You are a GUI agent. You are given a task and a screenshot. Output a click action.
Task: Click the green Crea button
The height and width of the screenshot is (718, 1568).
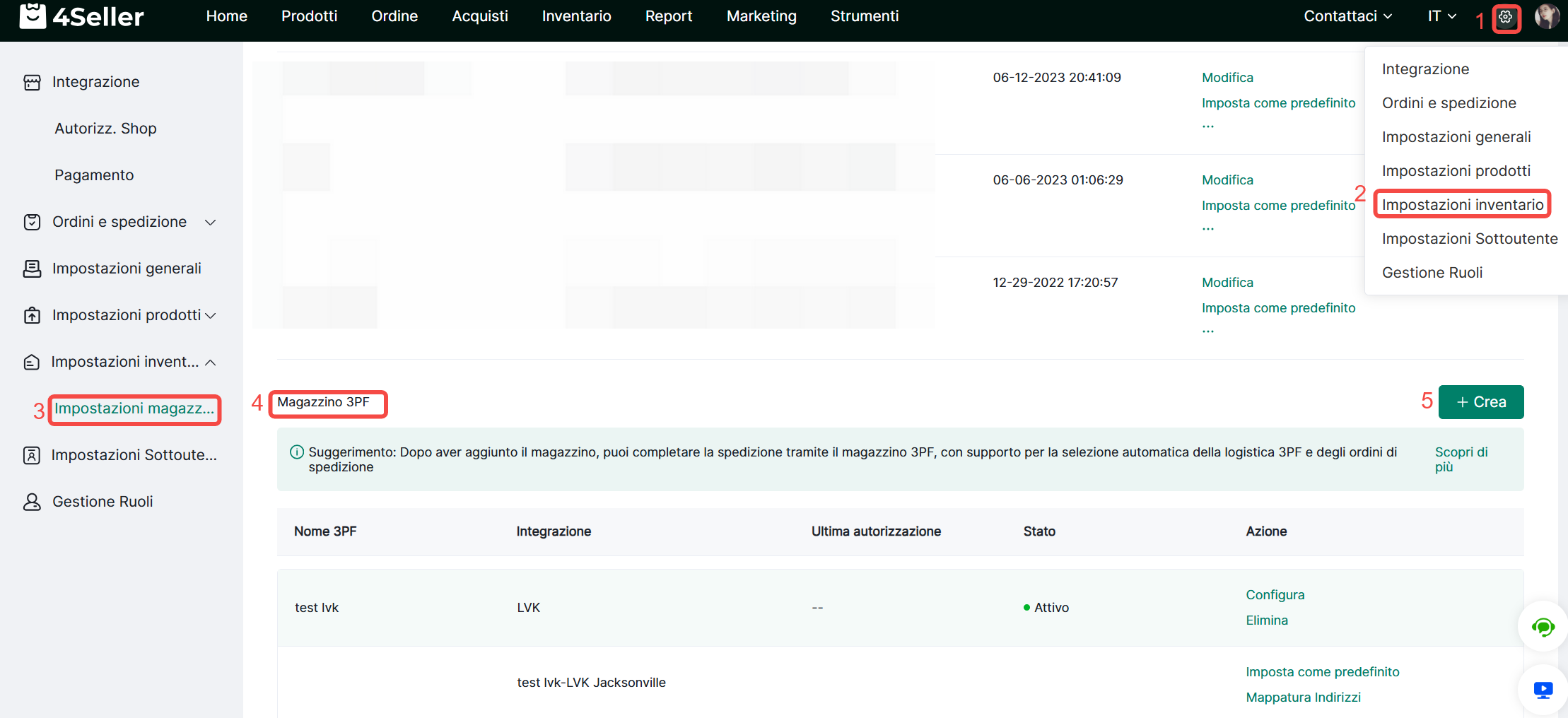[x=1480, y=402]
